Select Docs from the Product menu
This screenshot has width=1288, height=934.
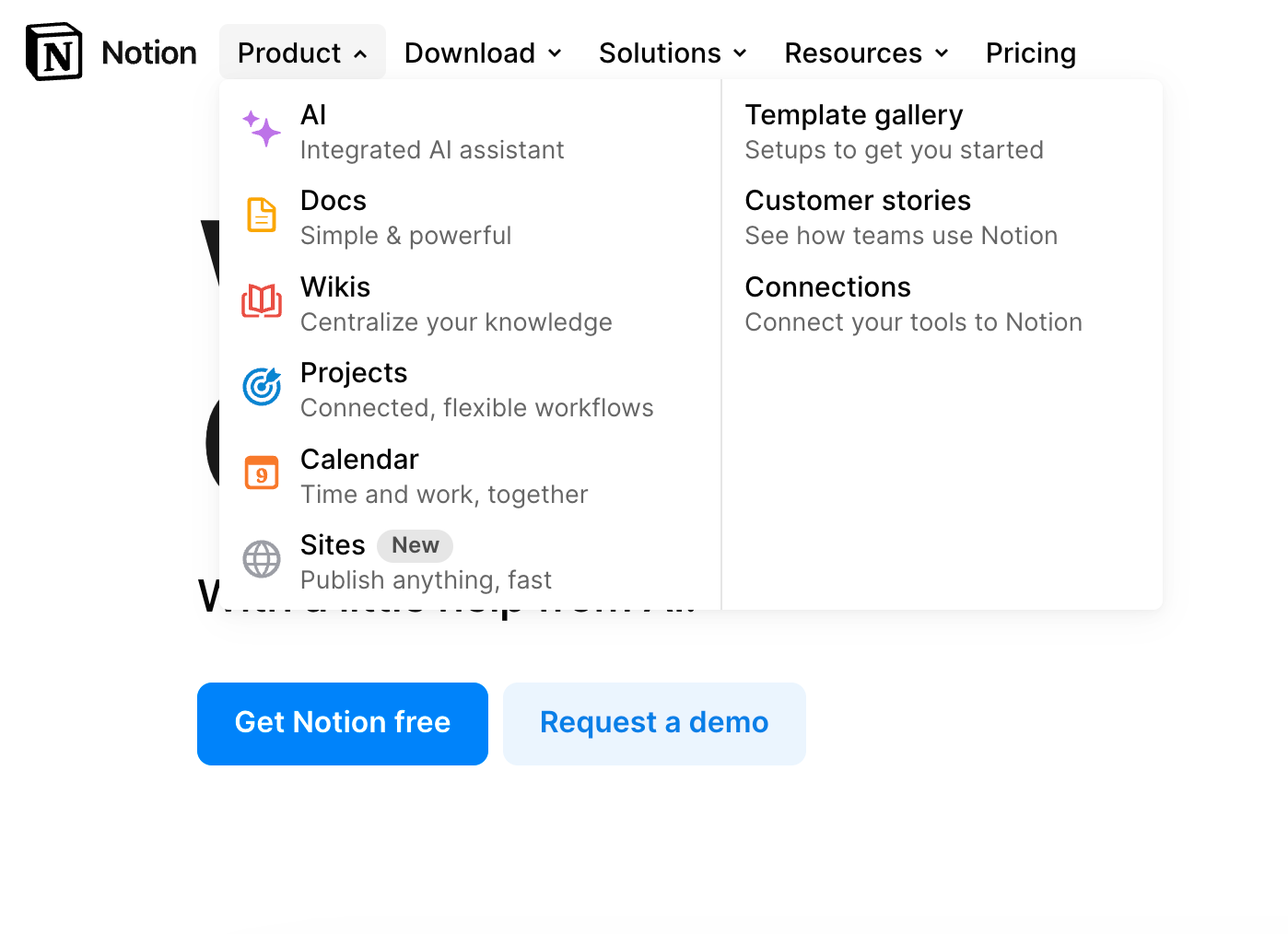[334, 200]
